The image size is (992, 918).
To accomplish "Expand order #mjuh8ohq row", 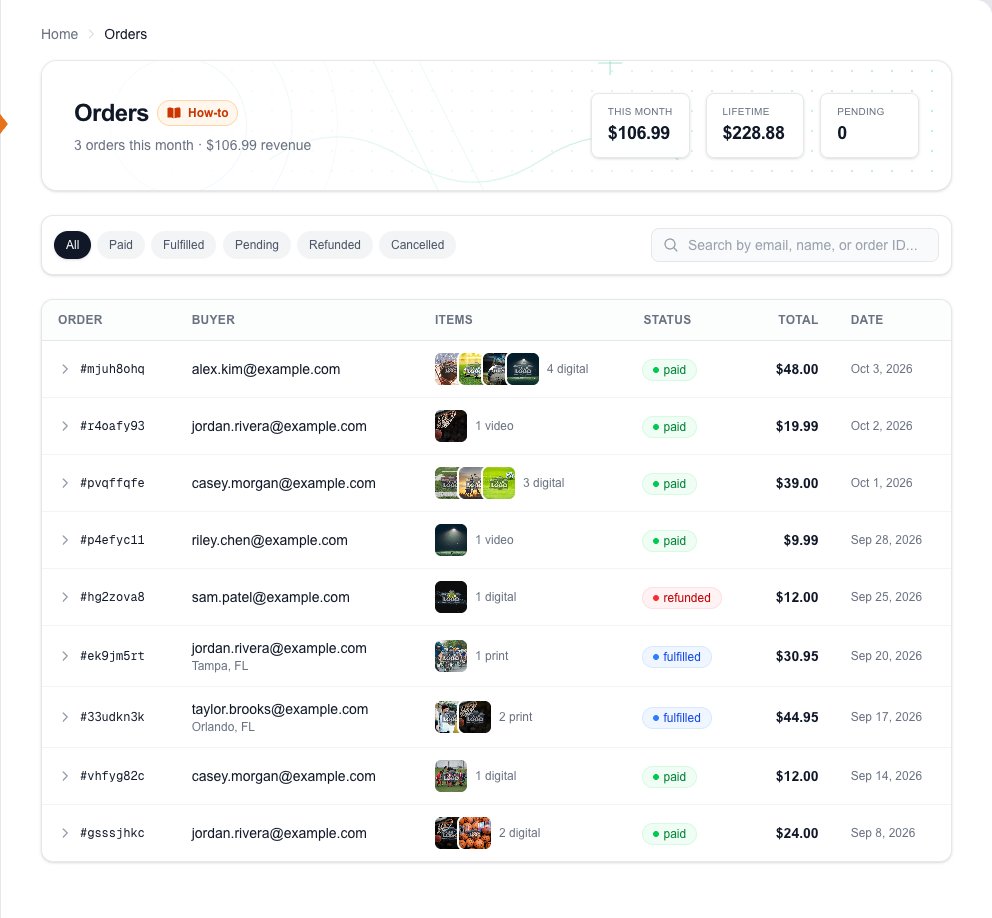I will [x=65, y=369].
